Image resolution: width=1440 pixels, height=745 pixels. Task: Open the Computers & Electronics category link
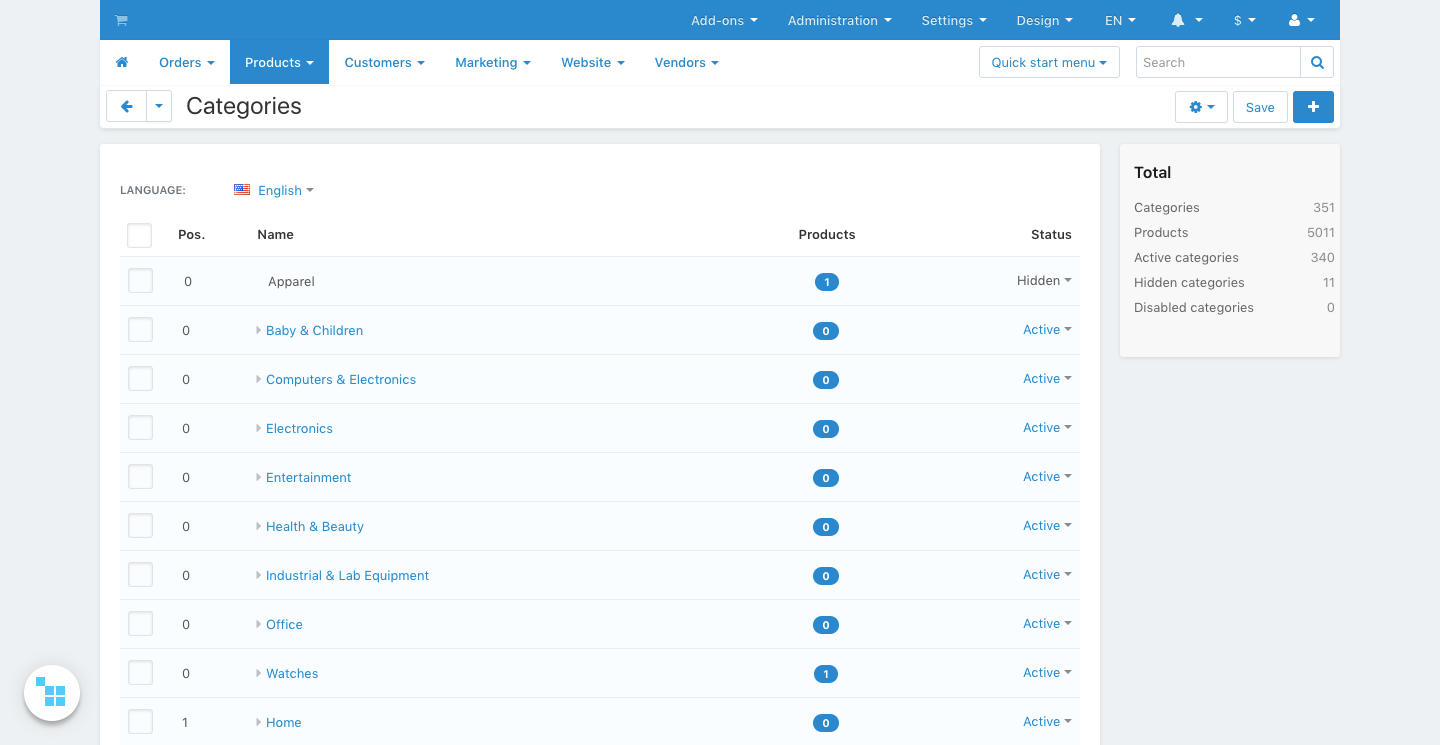coord(341,379)
